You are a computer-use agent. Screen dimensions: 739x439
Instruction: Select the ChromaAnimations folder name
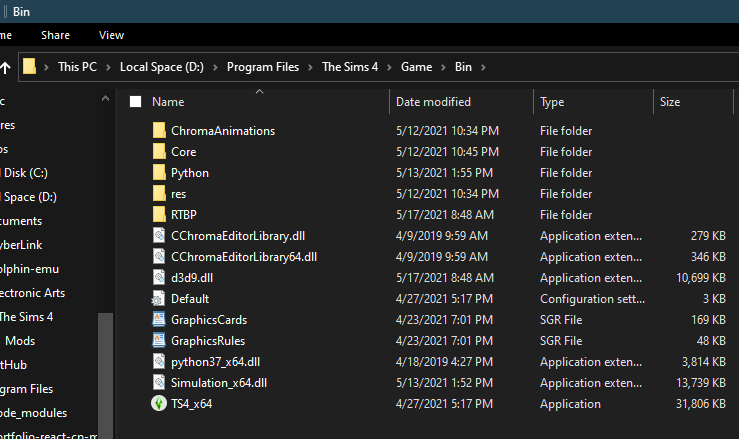[223, 131]
